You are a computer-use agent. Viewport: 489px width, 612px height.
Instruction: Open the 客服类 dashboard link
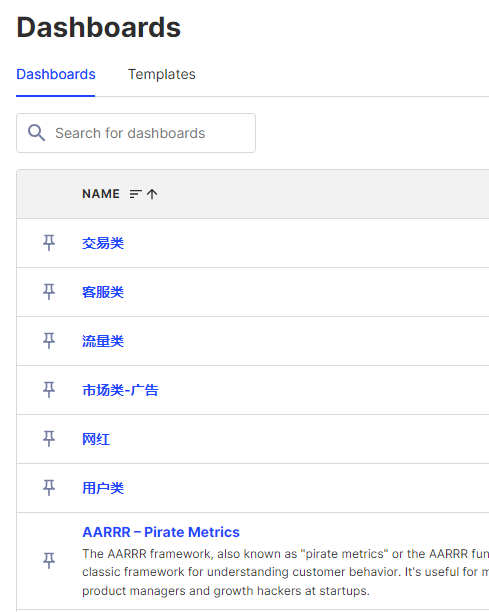click(x=103, y=292)
